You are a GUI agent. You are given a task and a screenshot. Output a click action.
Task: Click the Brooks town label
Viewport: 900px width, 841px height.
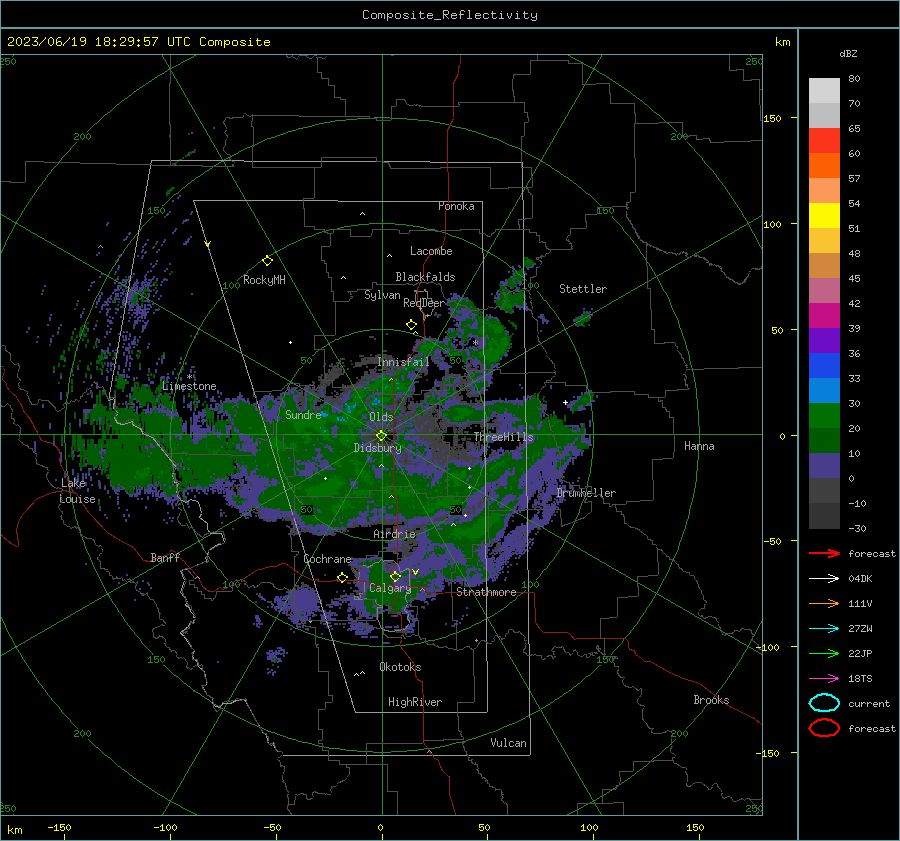point(711,700)
